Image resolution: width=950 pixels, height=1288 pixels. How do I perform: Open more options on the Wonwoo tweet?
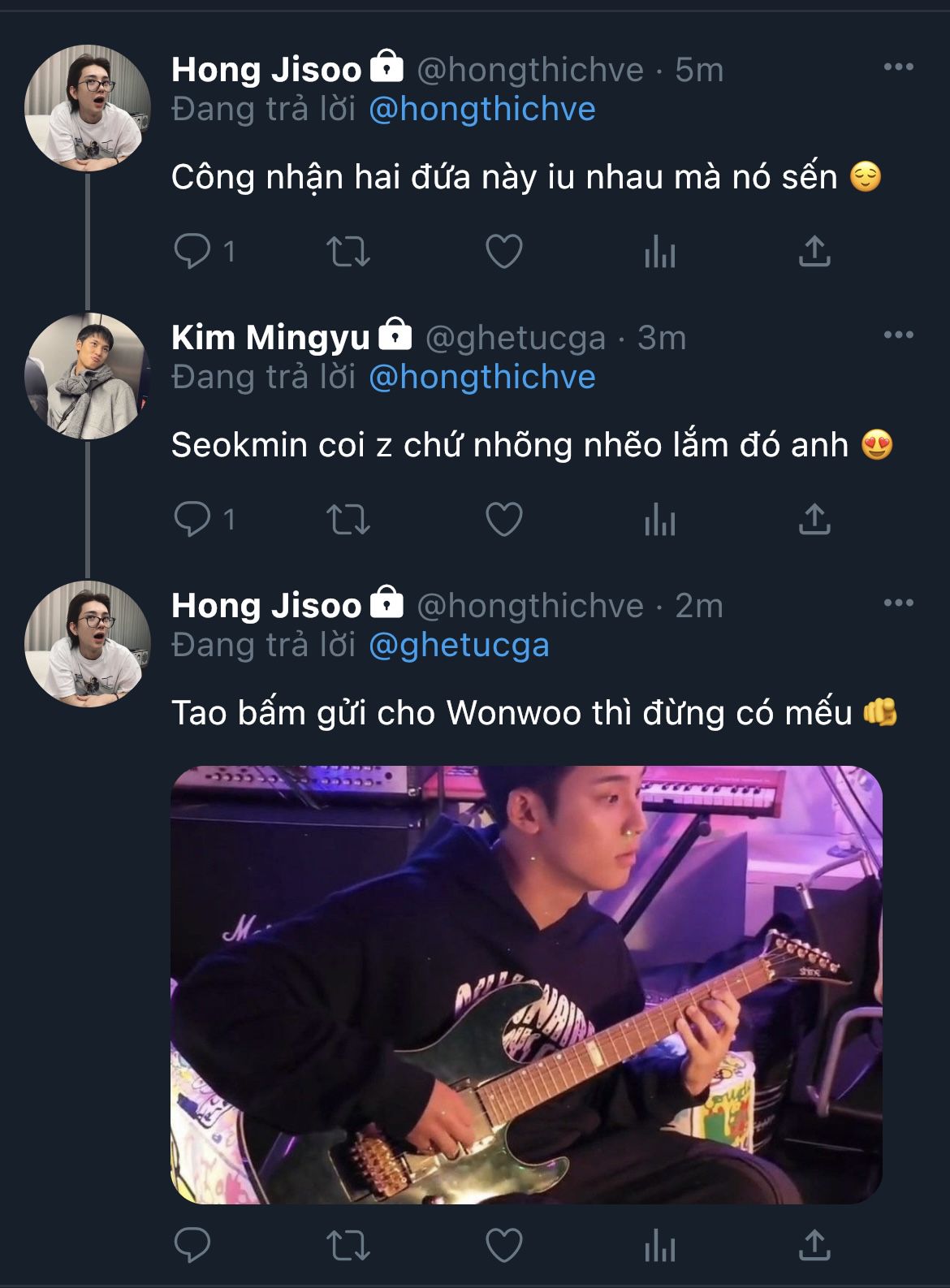pos(898,603)
